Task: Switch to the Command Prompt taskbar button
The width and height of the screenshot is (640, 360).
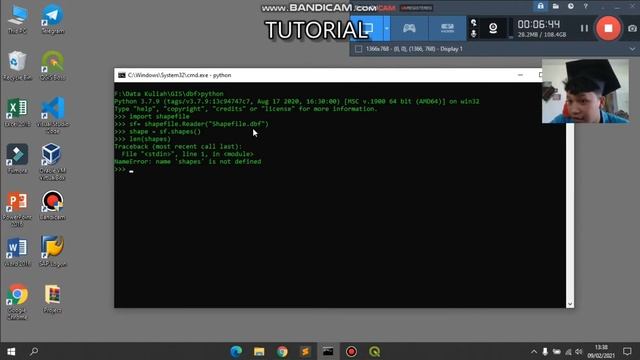Action: 328,351
